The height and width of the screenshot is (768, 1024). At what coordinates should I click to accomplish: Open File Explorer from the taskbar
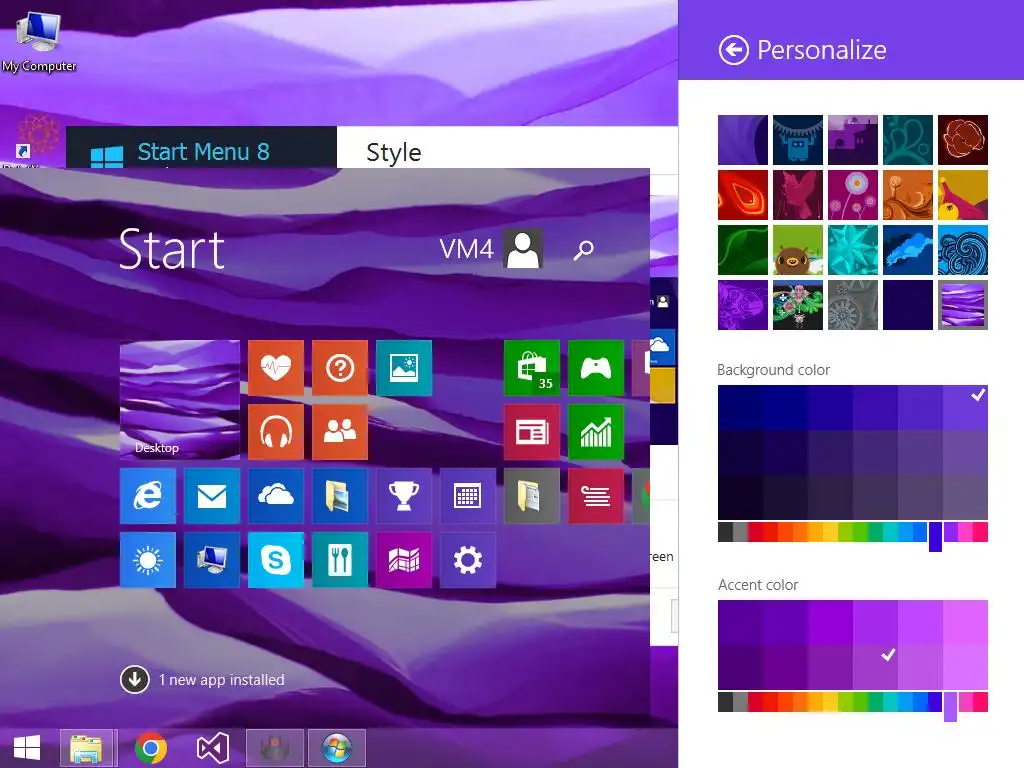86,748
